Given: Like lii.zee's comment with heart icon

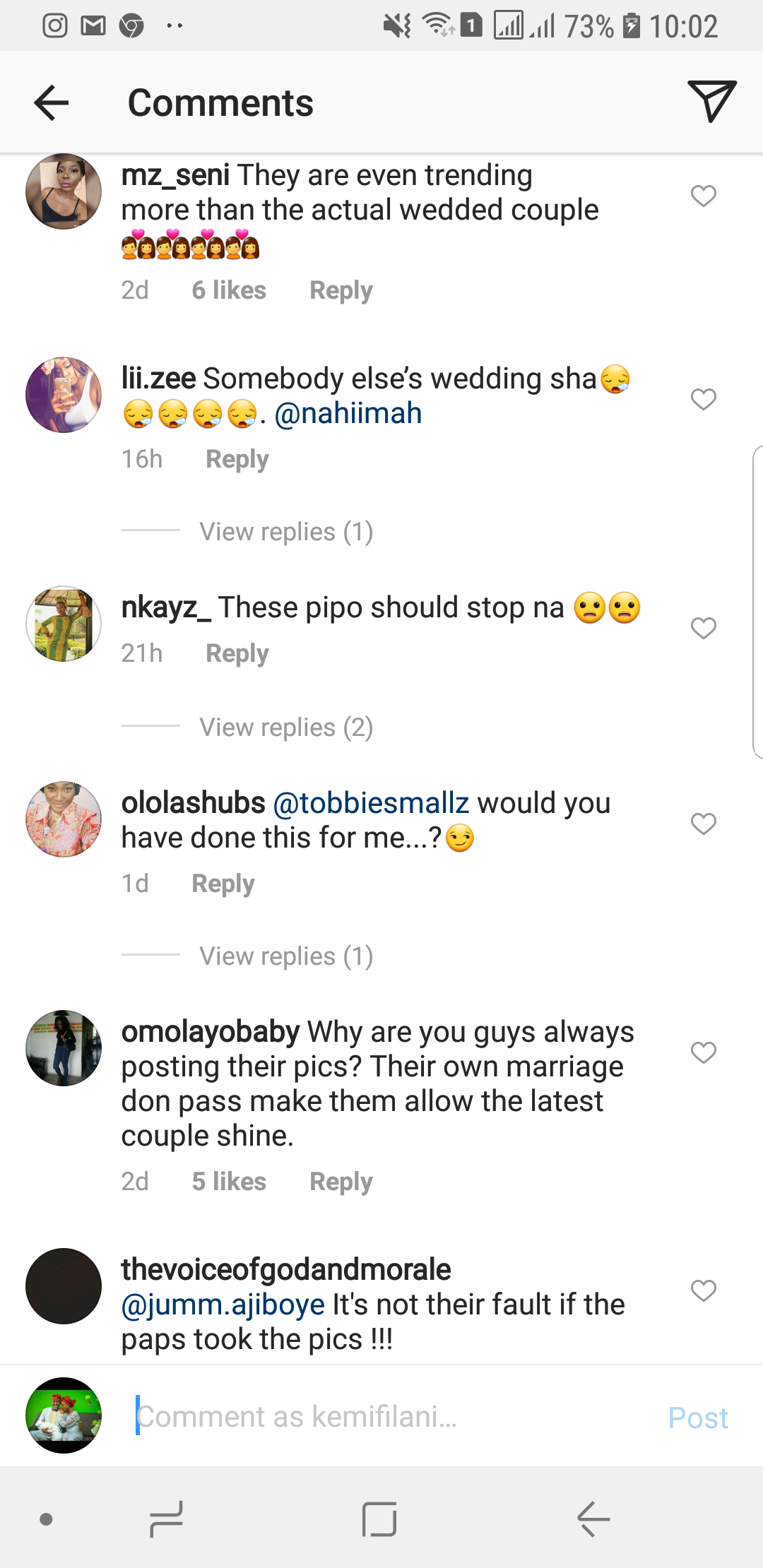Looking at the screenshot, I should coord(703,399).
